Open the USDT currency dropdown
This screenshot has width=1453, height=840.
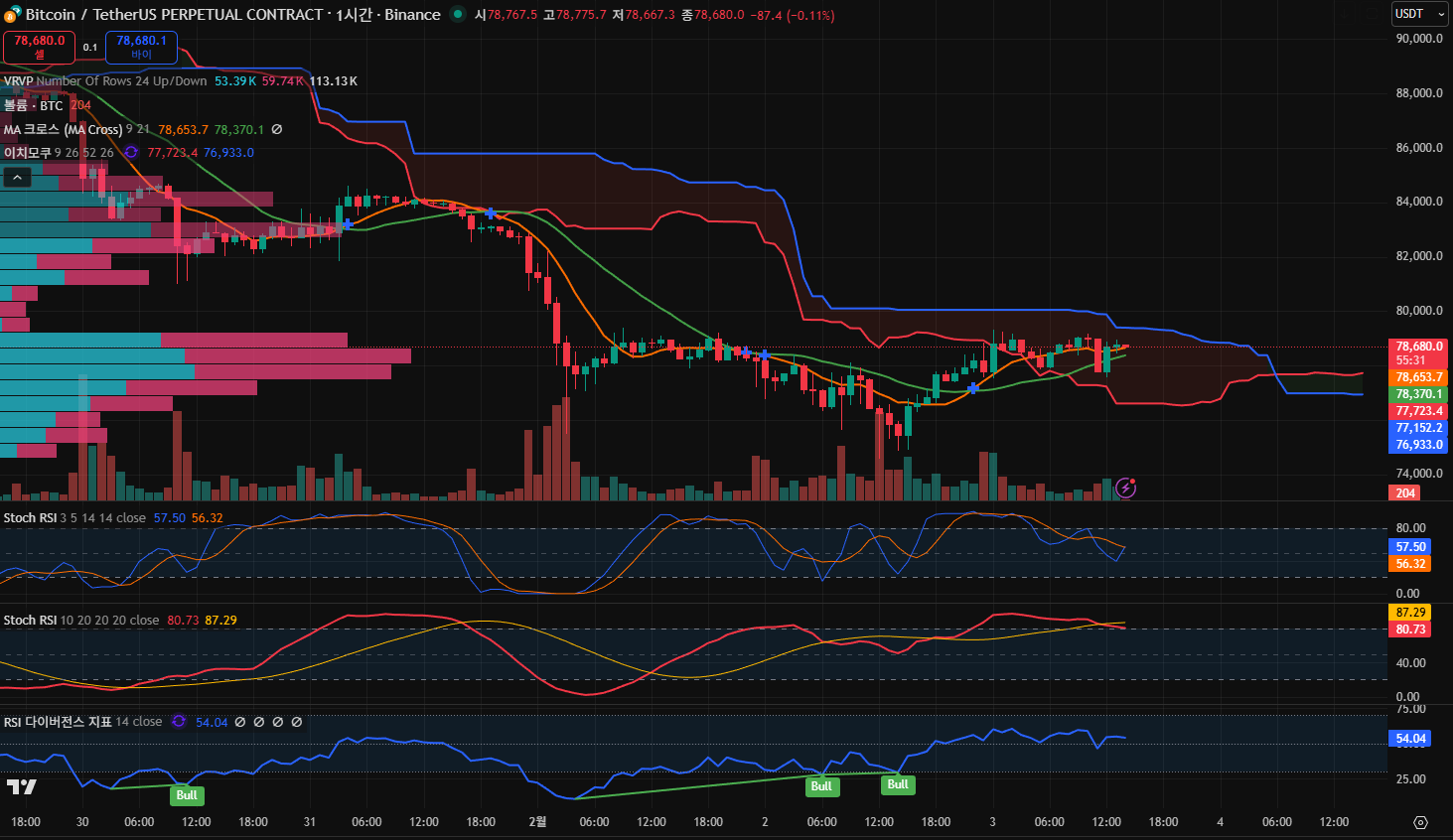coord(1419,14)
